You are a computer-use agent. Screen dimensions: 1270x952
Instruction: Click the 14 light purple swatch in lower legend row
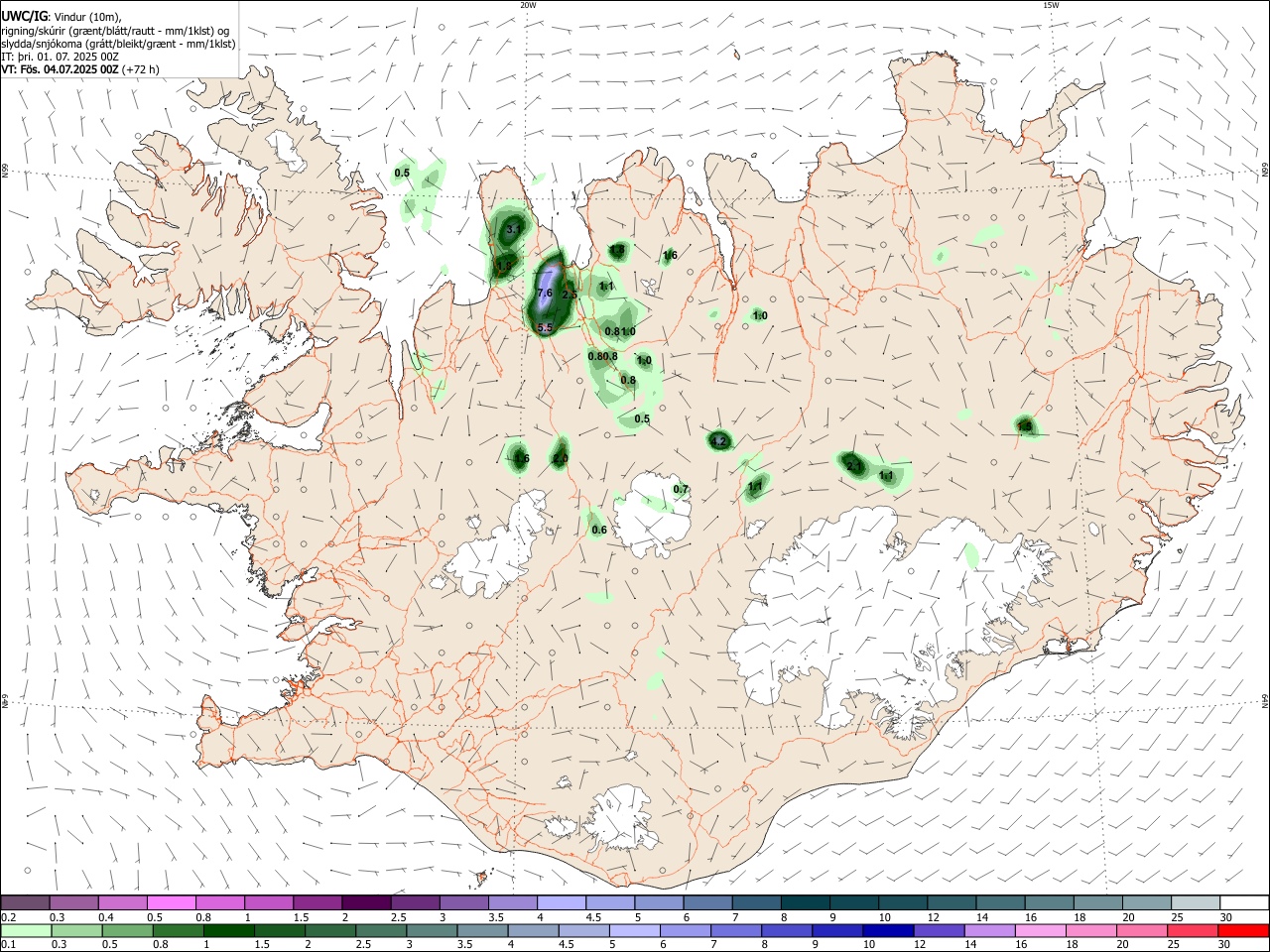tap(989, 930)
